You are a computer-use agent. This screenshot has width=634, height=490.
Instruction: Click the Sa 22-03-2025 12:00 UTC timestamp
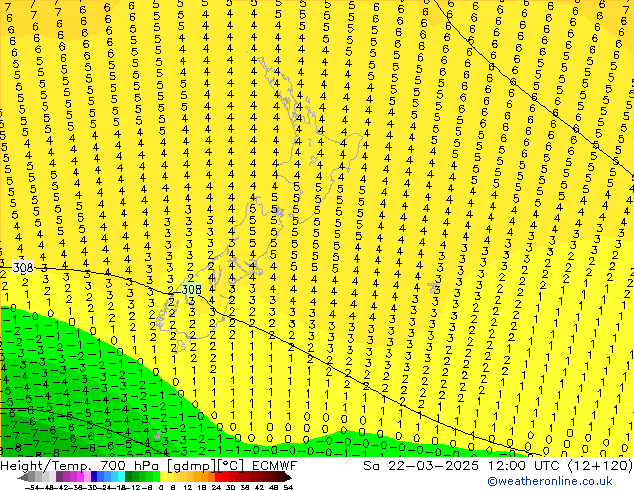pos(498,465)
